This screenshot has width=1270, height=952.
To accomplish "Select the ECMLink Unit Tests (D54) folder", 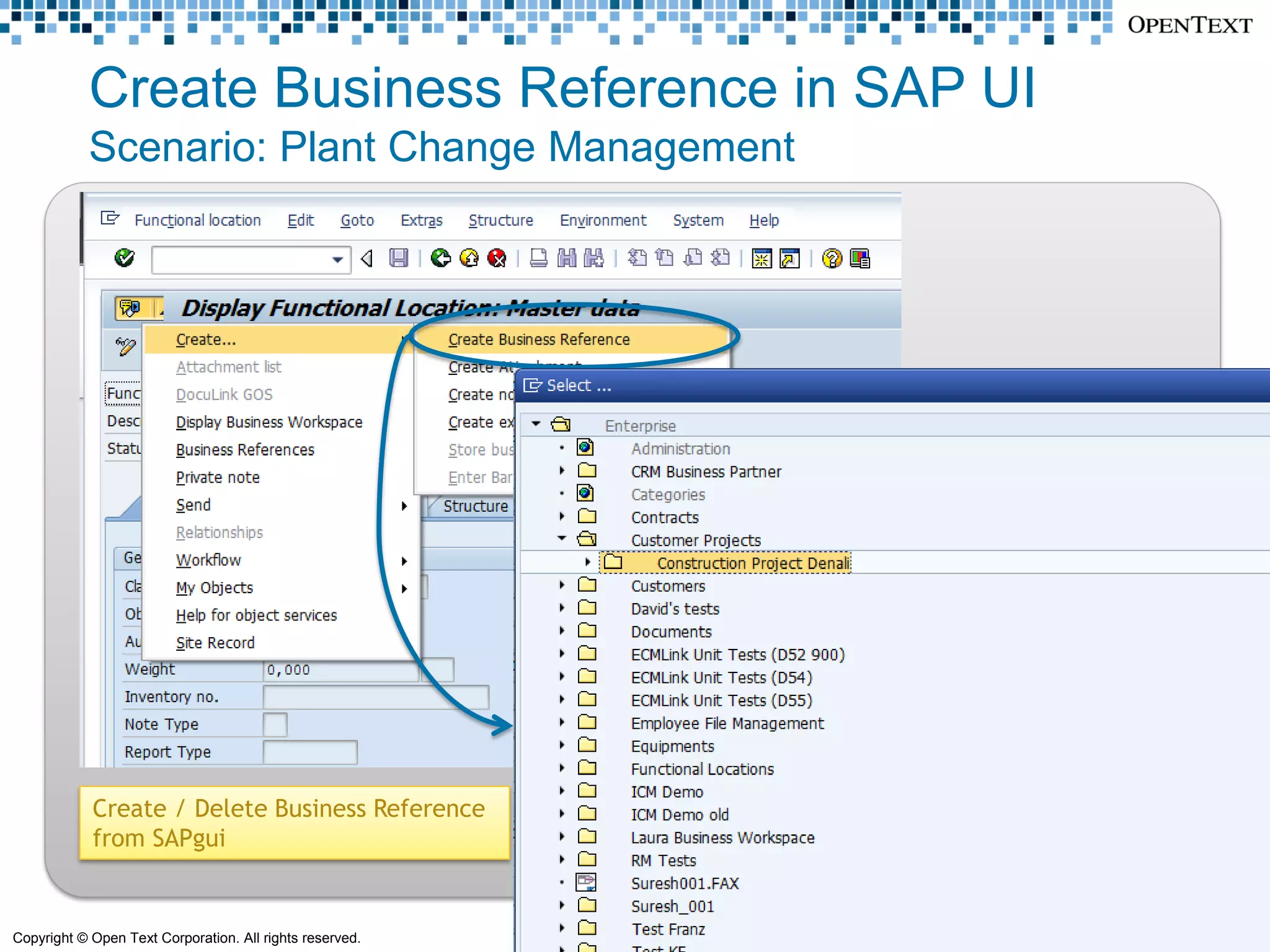I will 721,677.
